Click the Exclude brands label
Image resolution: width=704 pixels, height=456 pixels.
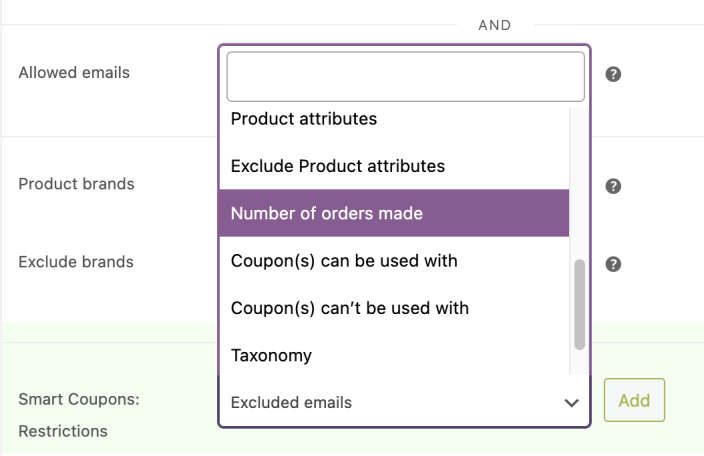[x=76, y=262]
